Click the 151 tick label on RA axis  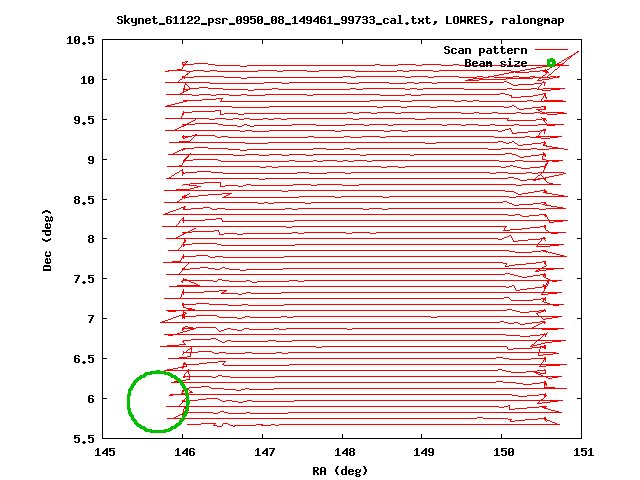coord(583,453)
